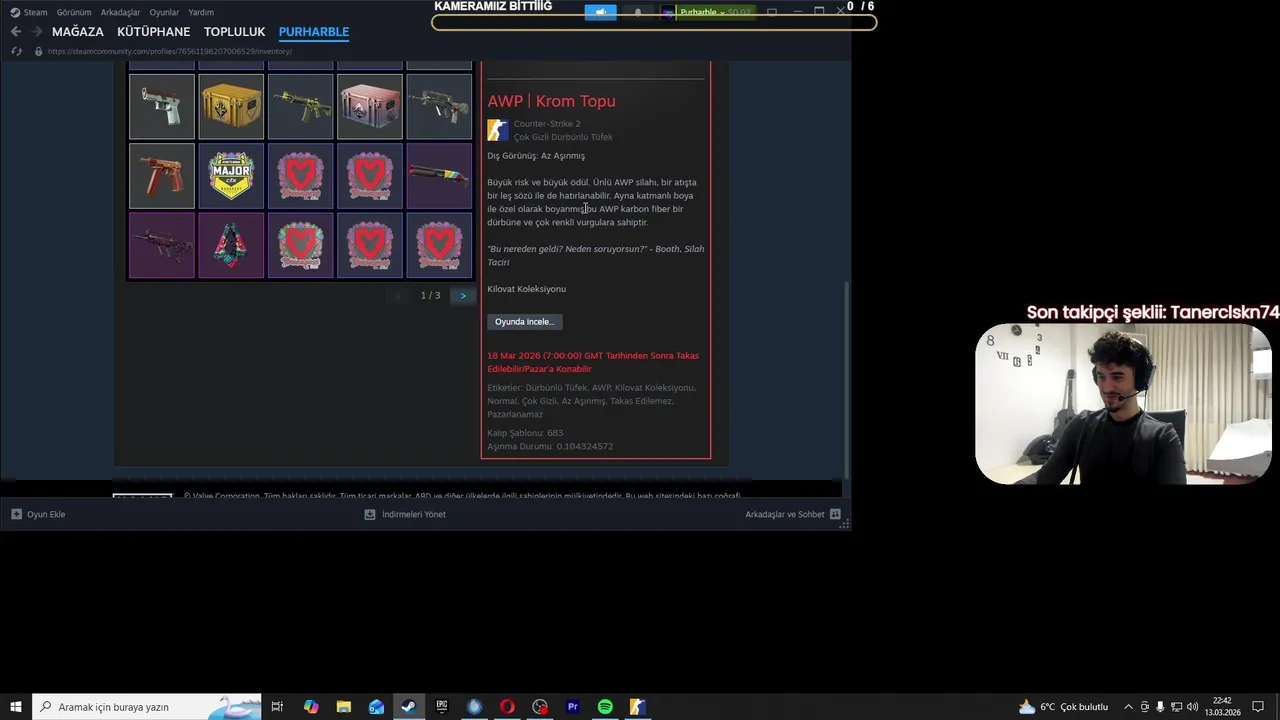
Task: Click Dış Görünüş: Az Aşınmış text
Action: tap(536, 156)
